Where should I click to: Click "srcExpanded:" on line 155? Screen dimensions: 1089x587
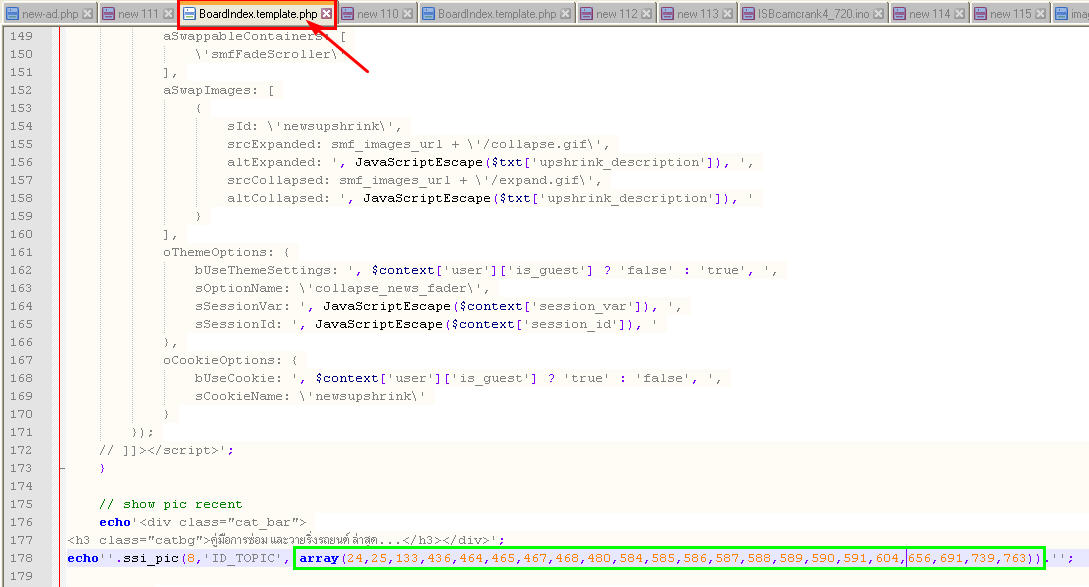coord(274,144)
